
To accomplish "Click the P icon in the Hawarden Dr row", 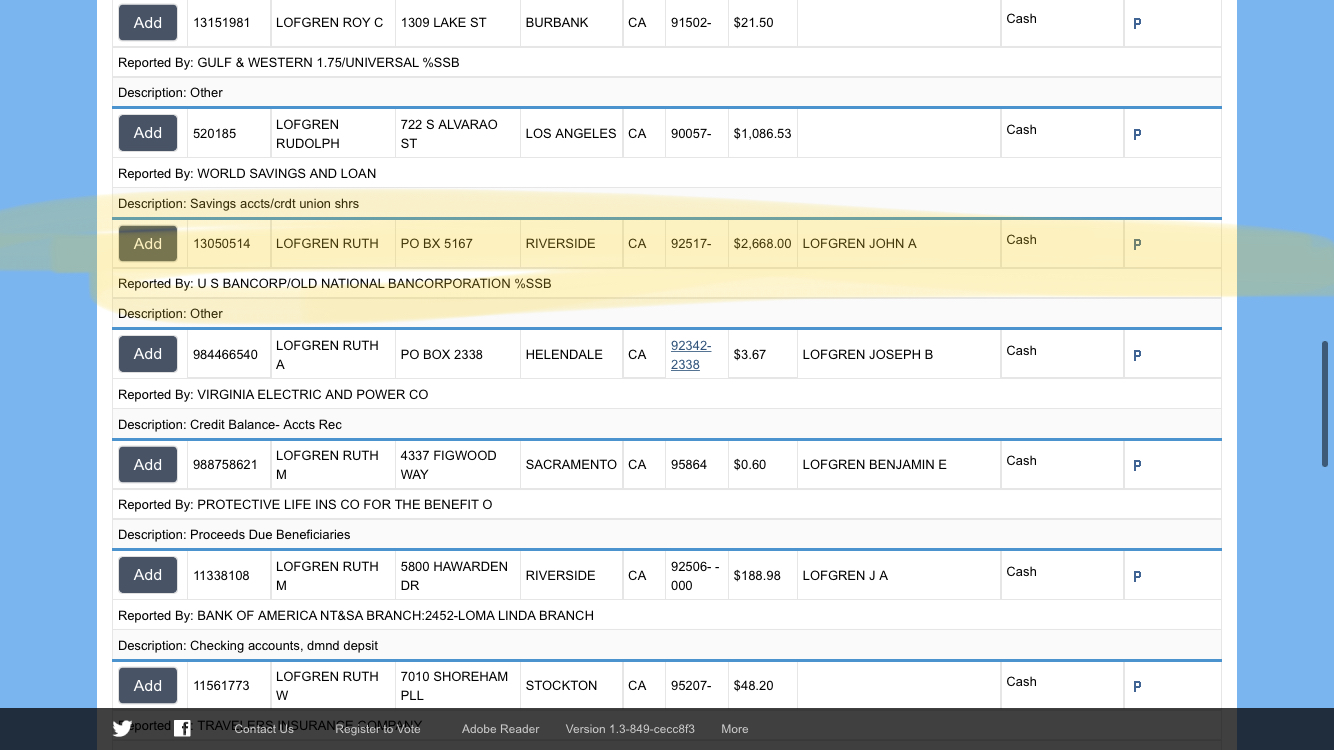I will (1137, 576).
